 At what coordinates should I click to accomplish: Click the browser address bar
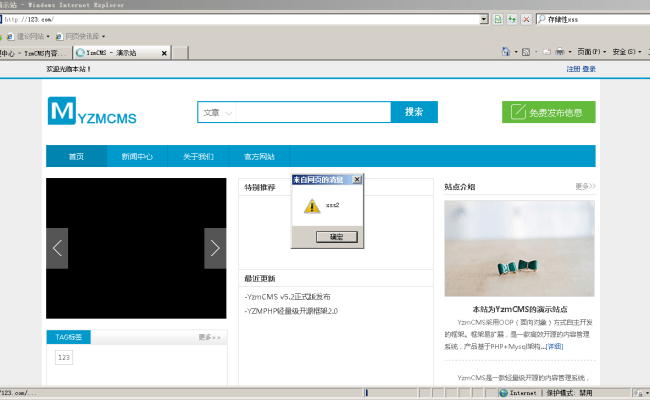pos(241,19)
